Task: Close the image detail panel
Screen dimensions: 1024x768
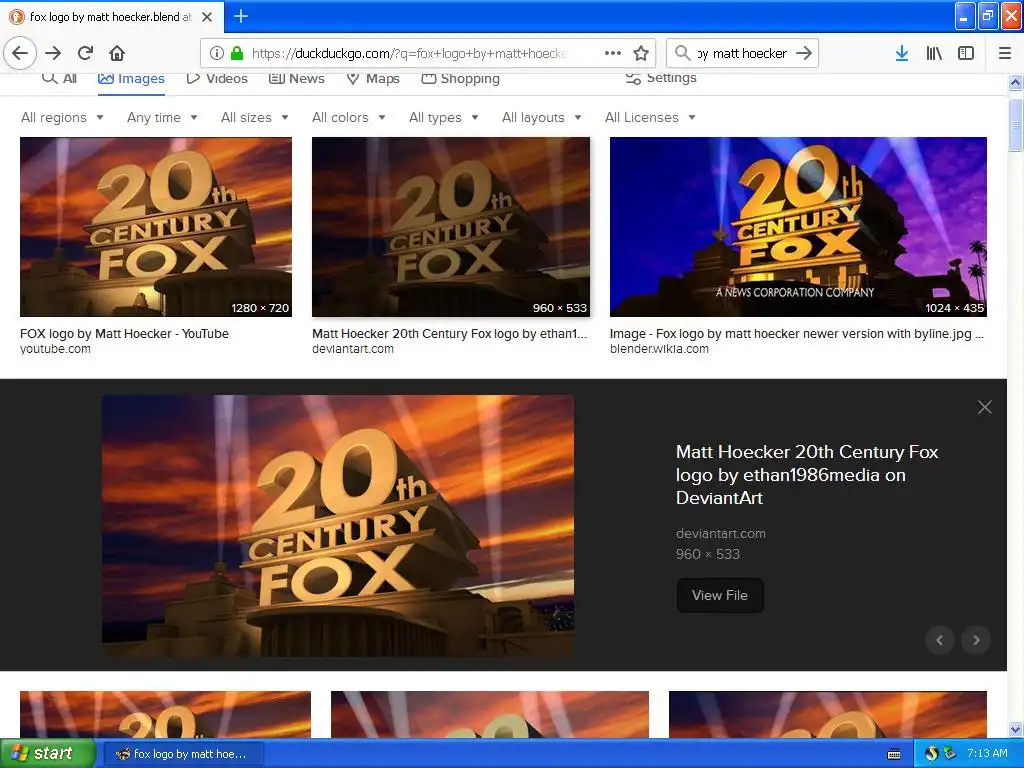Action: tap(984, 408)
